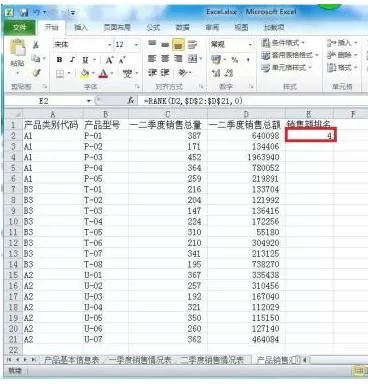Open the 一季度销售情况表 sheet tab
368x384 pixels.
pyautogui.click(x=140, y=360)
